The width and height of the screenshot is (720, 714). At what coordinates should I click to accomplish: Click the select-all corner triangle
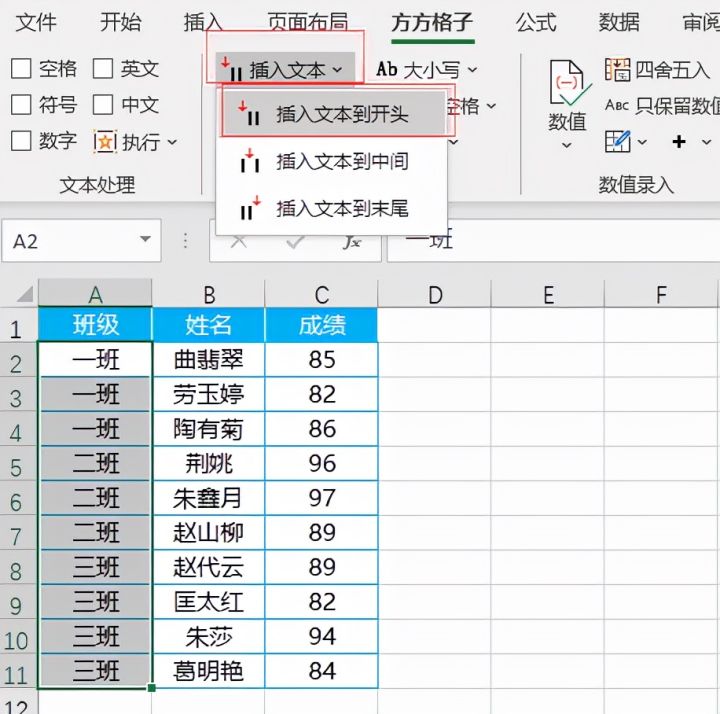coord(24,294)
